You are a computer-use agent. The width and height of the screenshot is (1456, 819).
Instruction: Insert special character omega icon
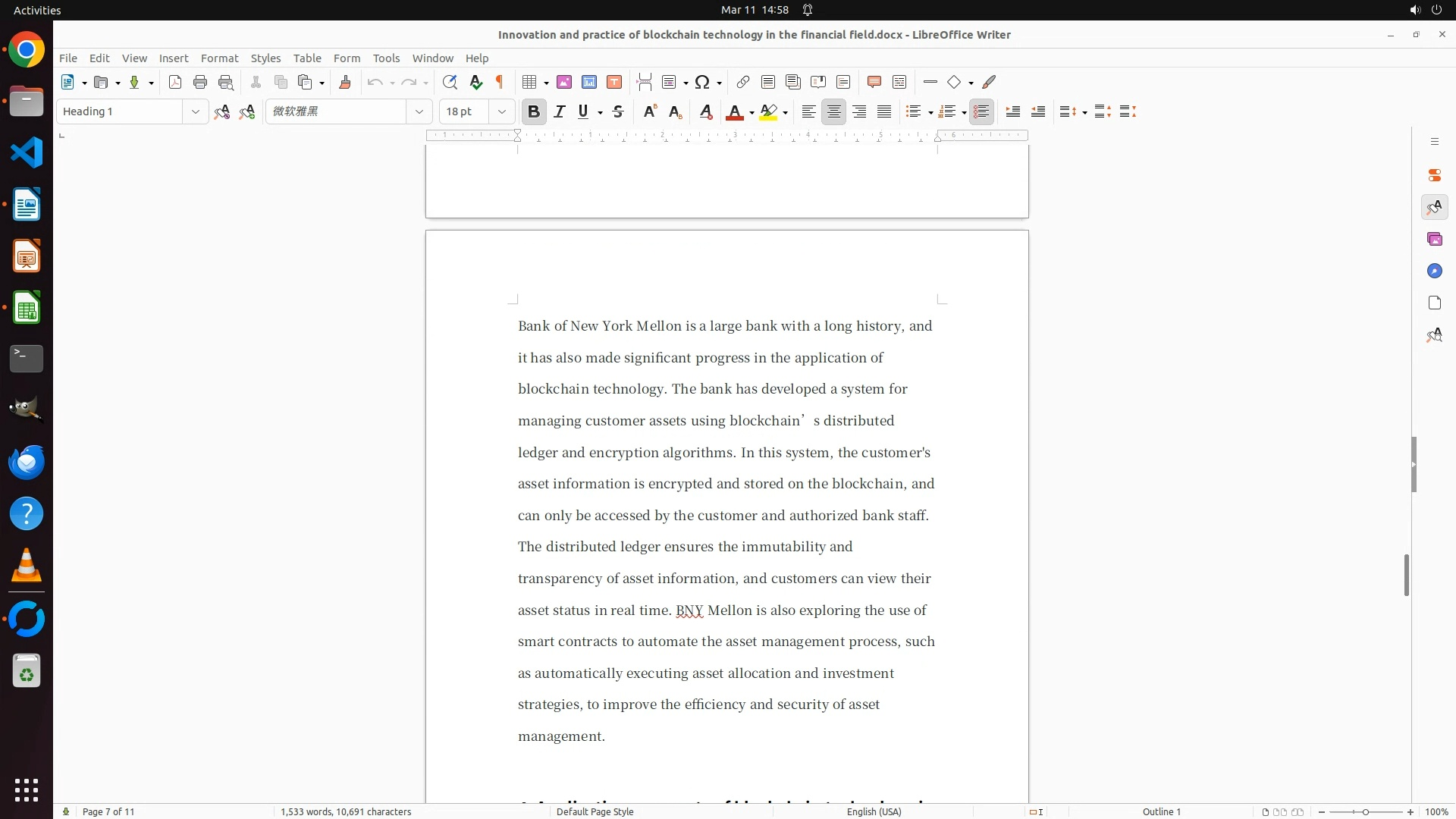[702, 82]
